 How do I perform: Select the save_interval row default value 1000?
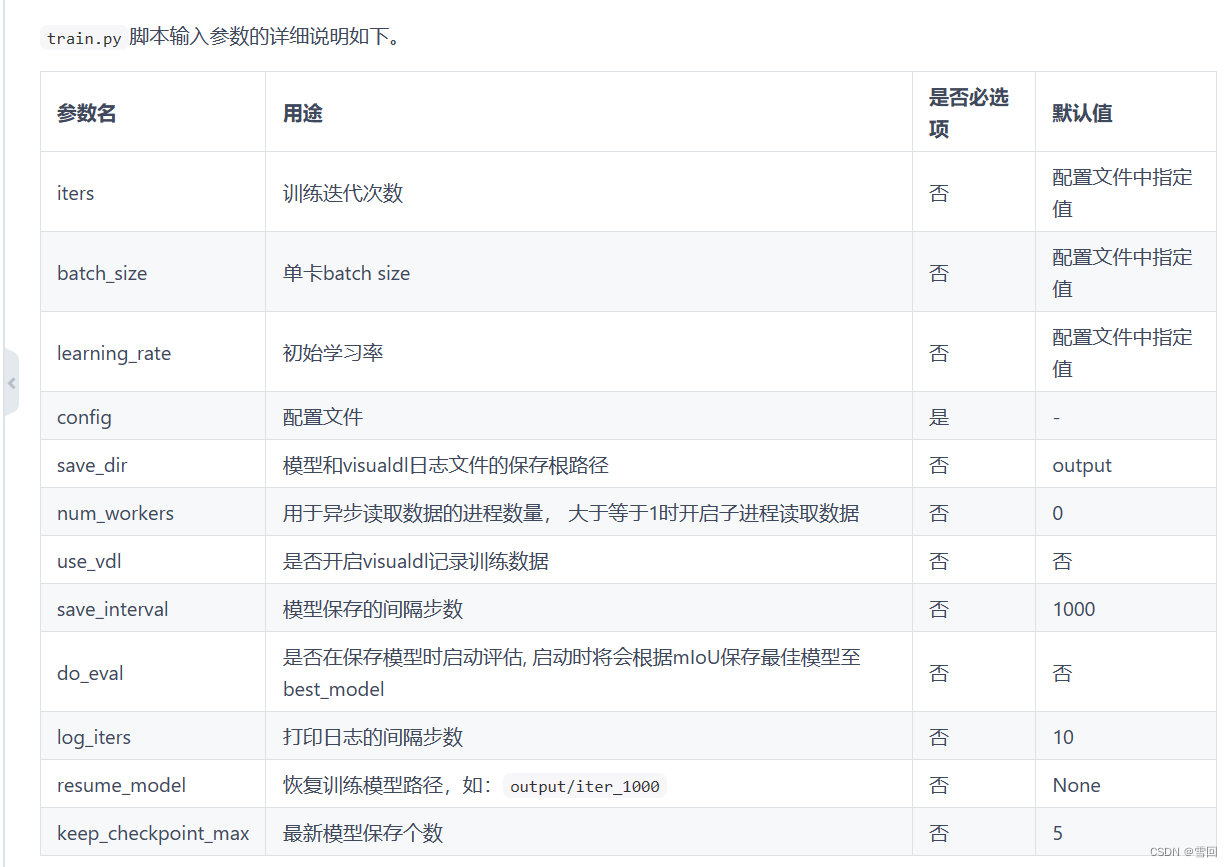[x=1066, y=608]
